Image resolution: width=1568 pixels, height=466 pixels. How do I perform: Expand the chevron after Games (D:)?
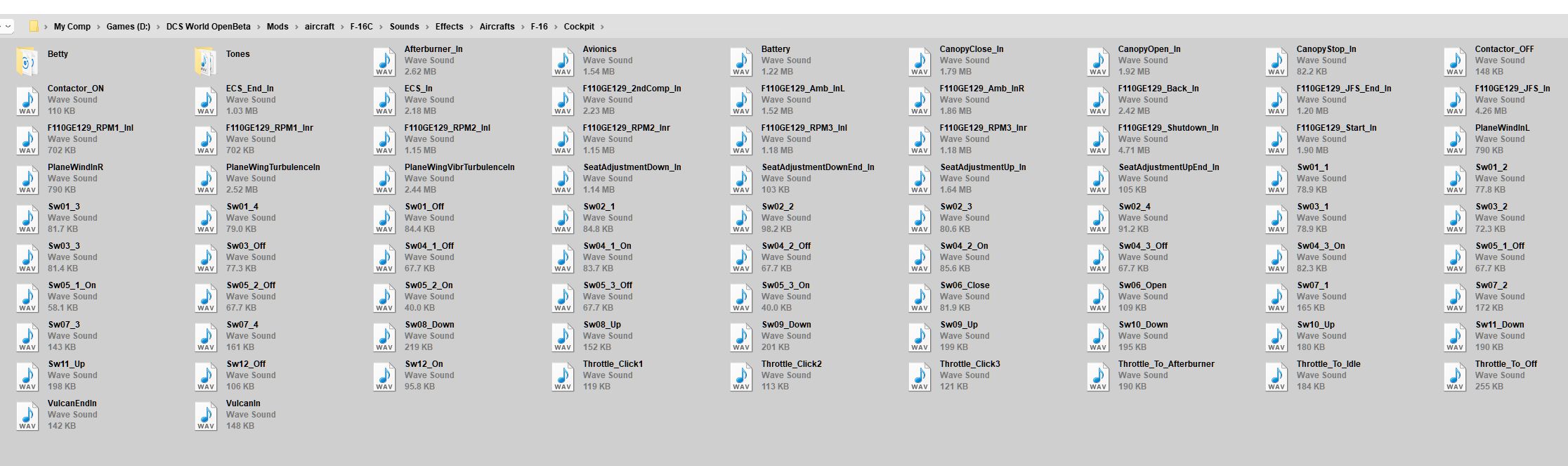tap(158, 27)
